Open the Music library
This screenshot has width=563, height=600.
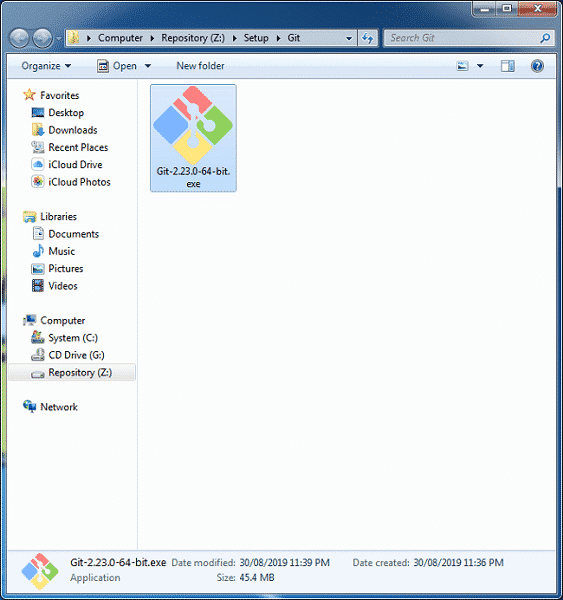point(62,251)
